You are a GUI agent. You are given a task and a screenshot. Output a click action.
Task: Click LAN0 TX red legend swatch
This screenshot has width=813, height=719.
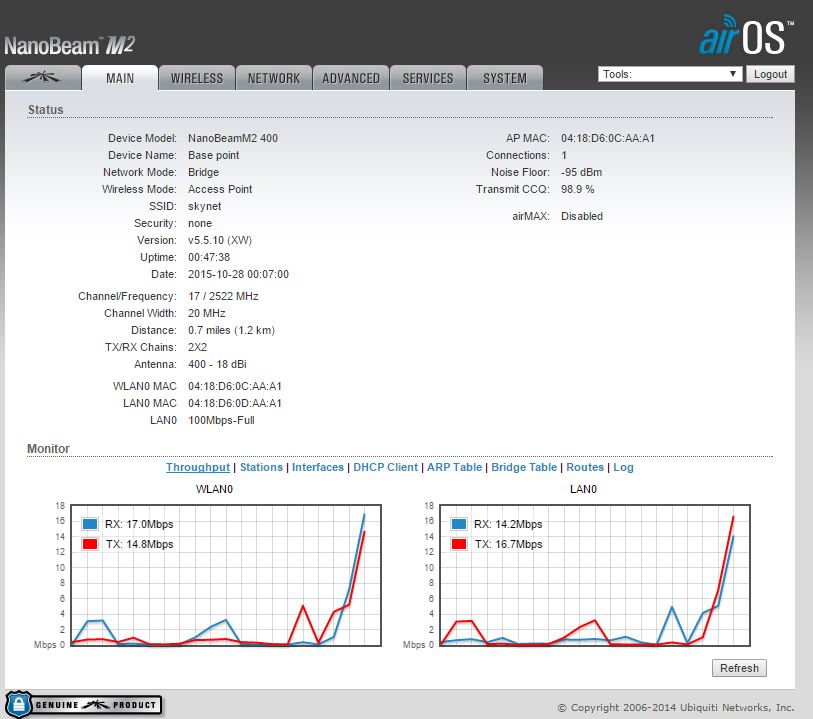459,544
